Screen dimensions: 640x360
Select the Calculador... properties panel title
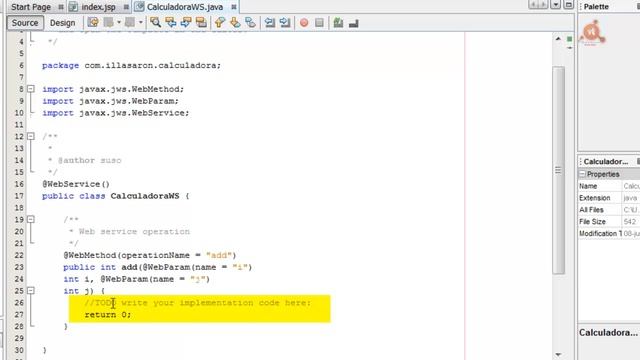coord(606,162)
